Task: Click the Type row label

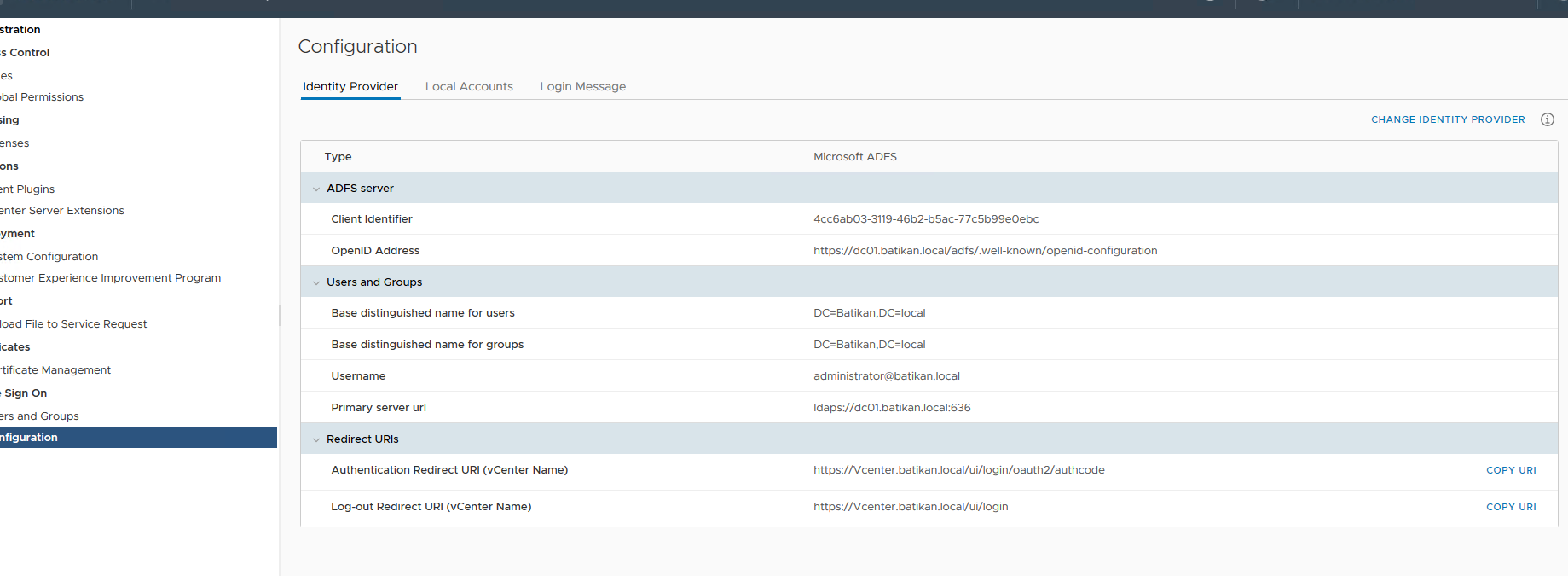Action: click(x=338, y=157)
